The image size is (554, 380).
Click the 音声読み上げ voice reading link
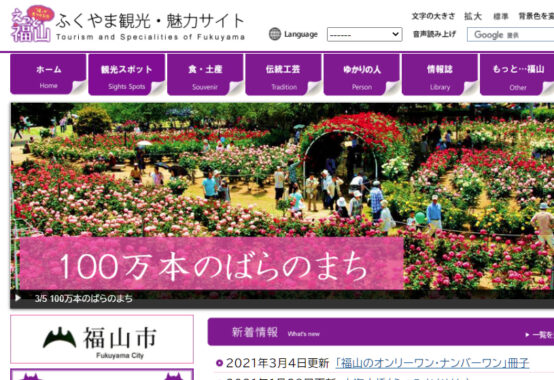coord(434,34)
